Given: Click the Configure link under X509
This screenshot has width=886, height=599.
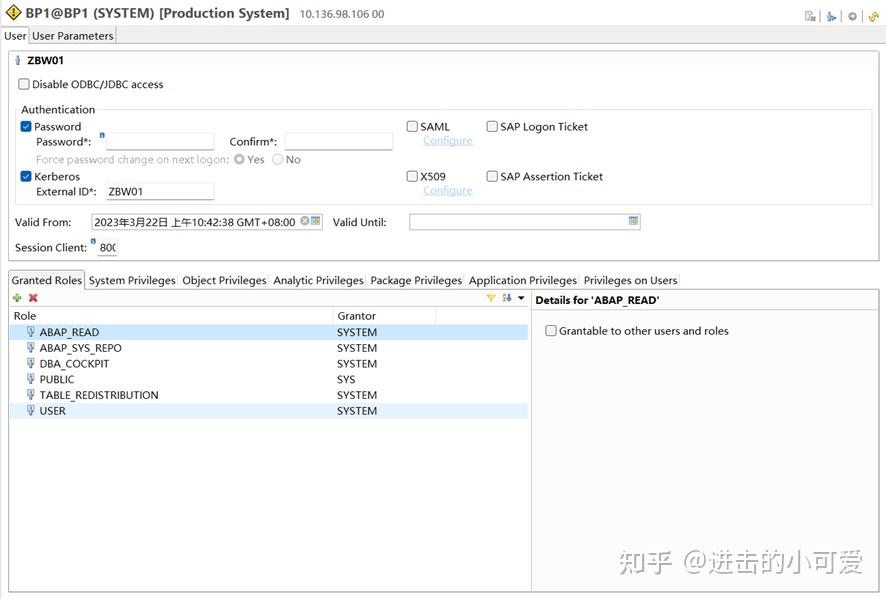Looking at the screenshot, I should (448, 190).
